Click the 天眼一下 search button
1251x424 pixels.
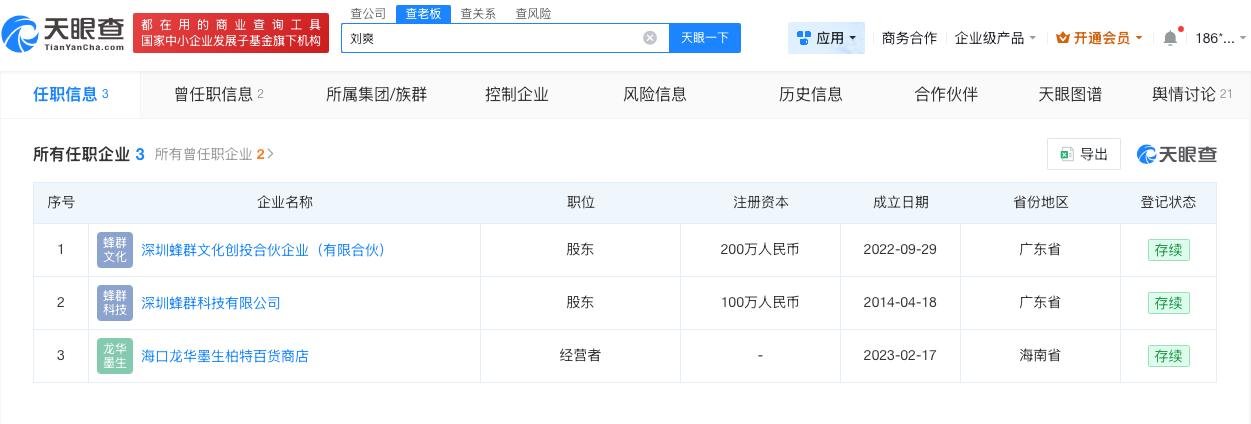tap(705, 38)
